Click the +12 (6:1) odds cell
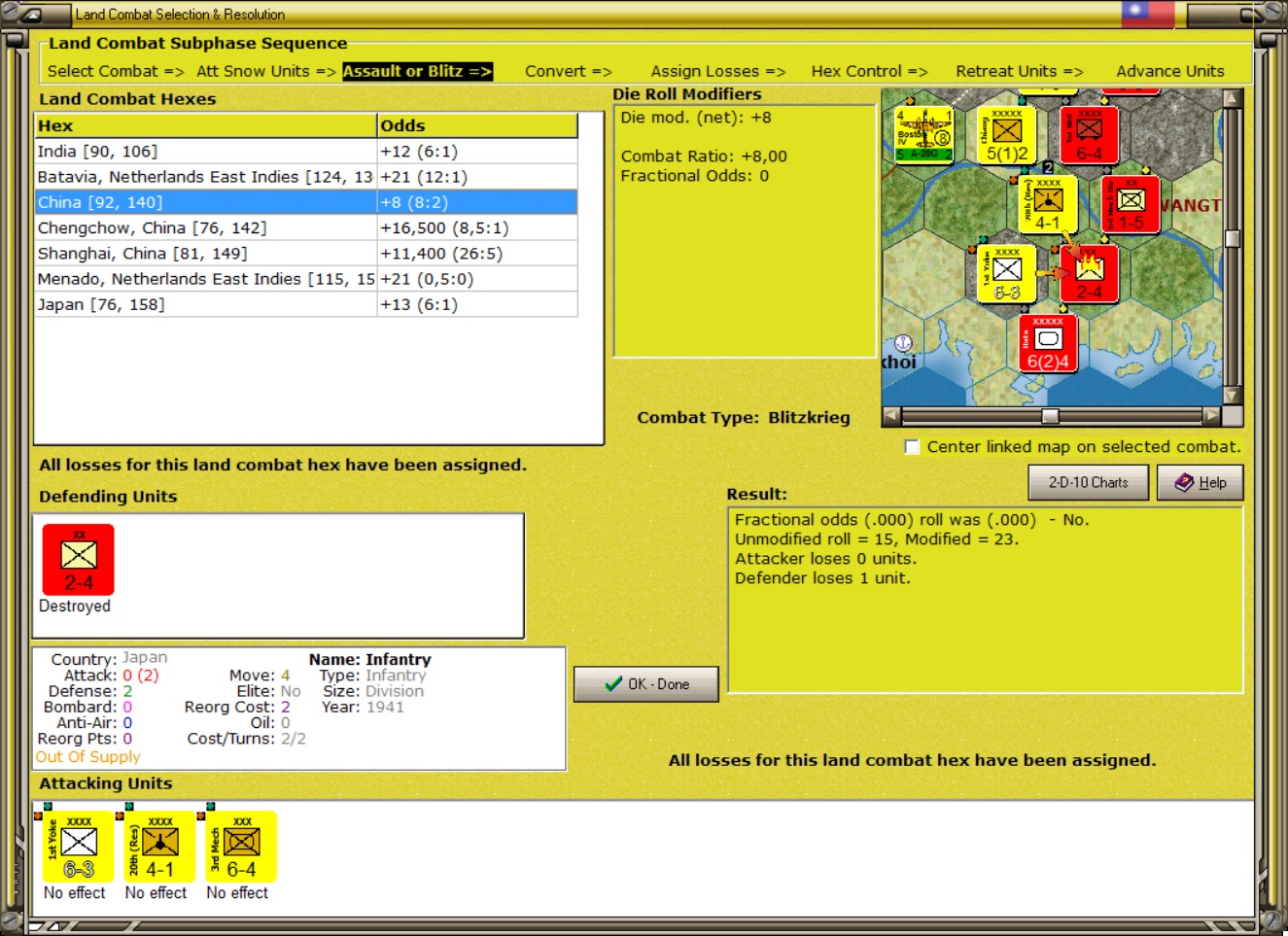 tap(477, 152)
